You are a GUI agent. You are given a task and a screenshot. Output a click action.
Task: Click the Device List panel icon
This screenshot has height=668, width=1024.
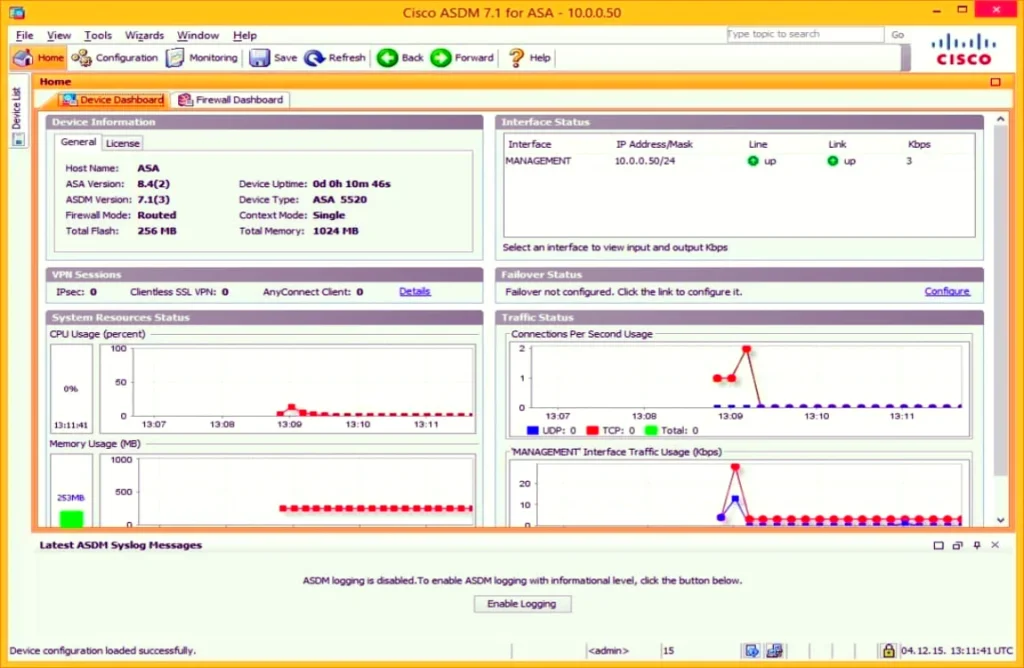click(18, 139)
